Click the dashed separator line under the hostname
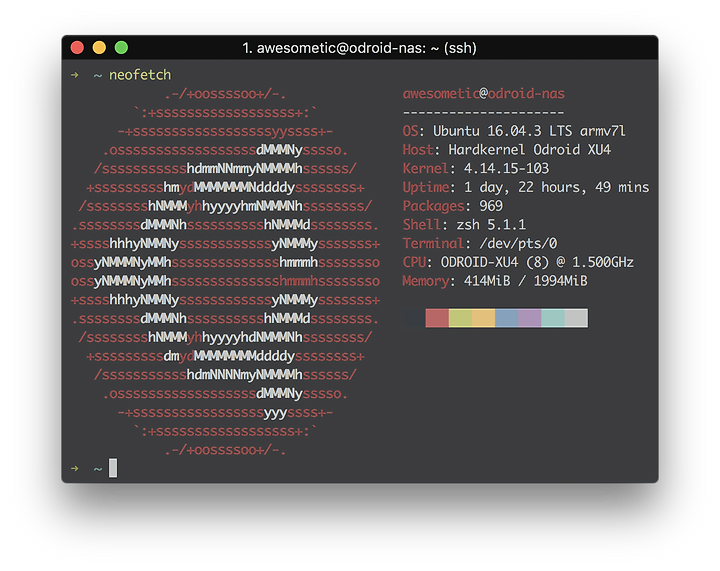720x571 pixels. 484,112
